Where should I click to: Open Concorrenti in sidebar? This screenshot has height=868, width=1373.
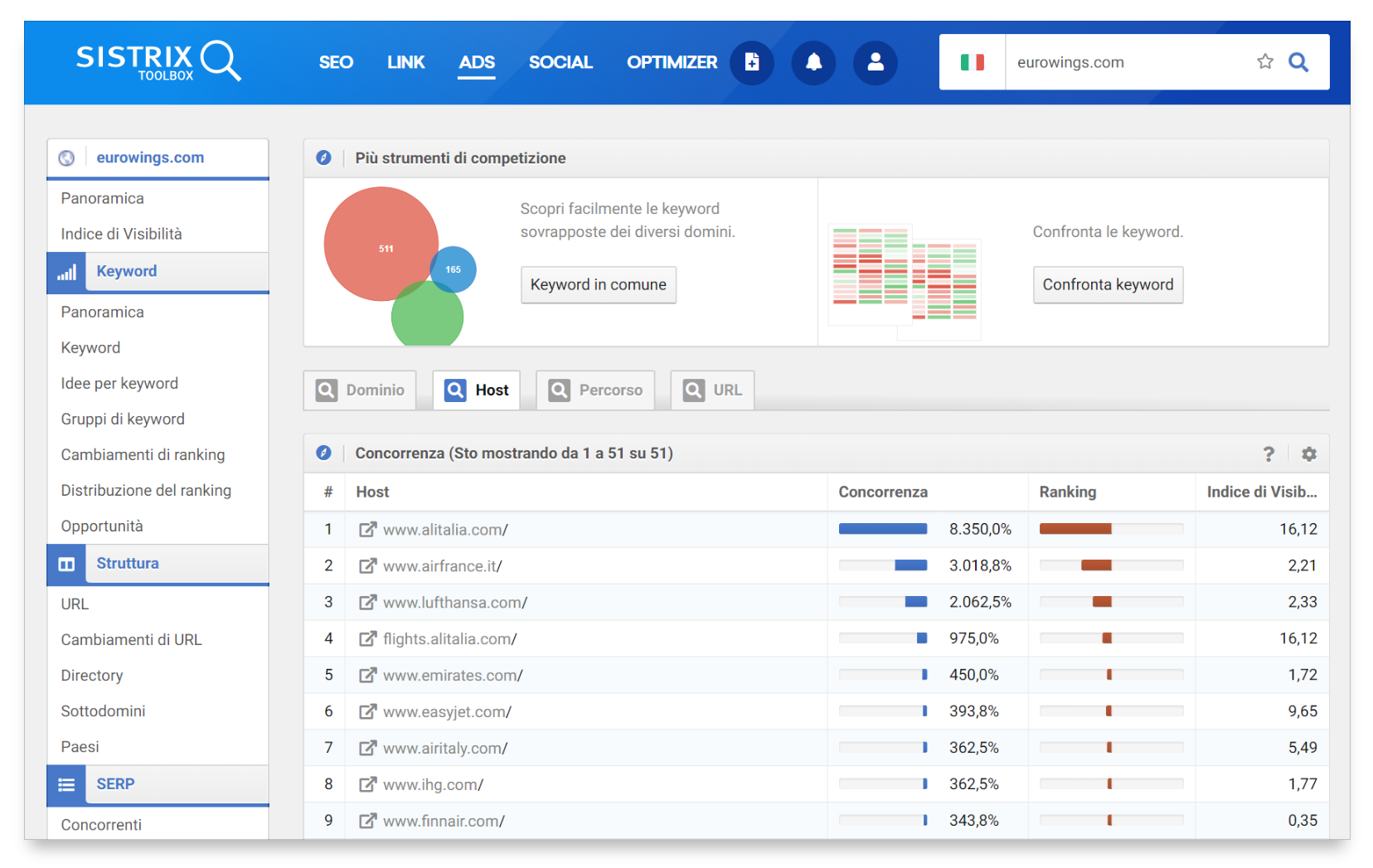pos(101,824)
